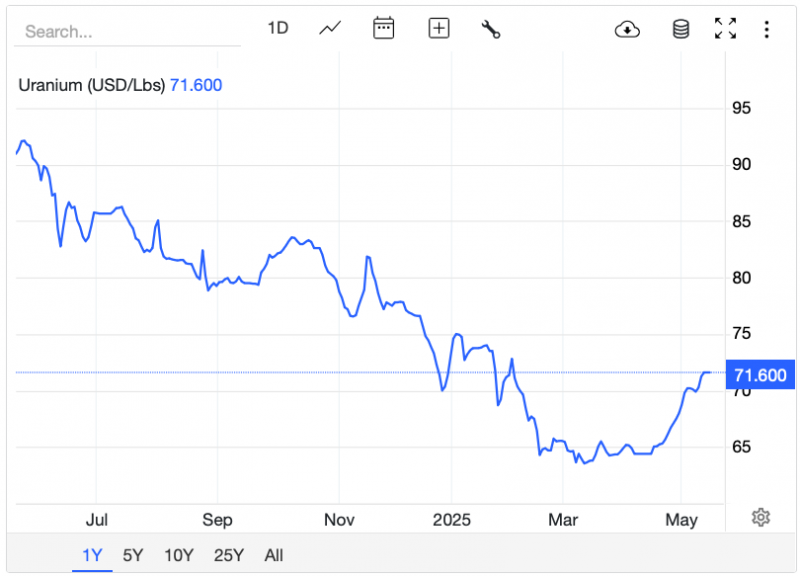Change chart type with line icon
800x576 pixels.
(x=330, y=28)
